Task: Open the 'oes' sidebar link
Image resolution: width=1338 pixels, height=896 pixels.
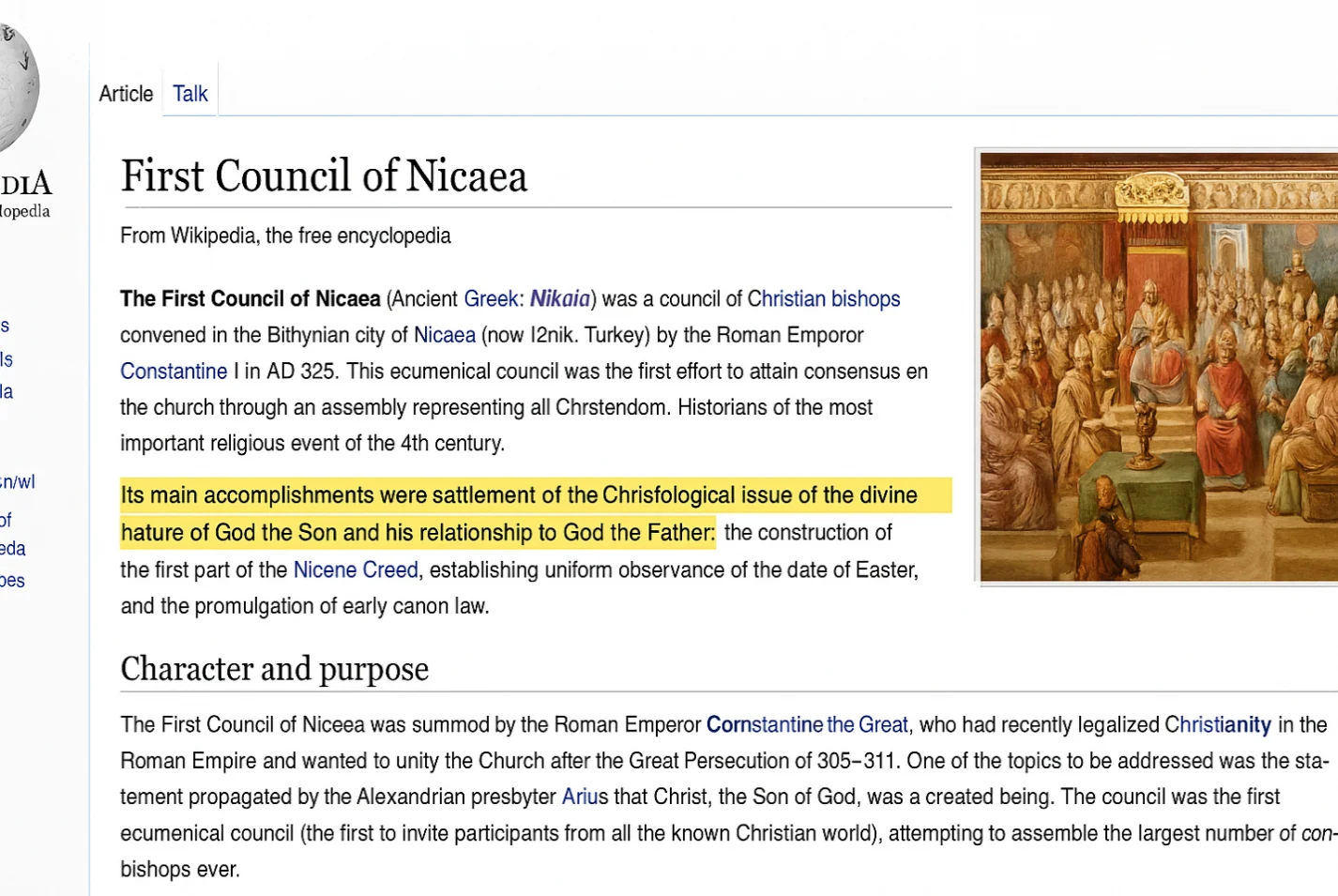Action: pyautogui.click(x=13, y=581)
